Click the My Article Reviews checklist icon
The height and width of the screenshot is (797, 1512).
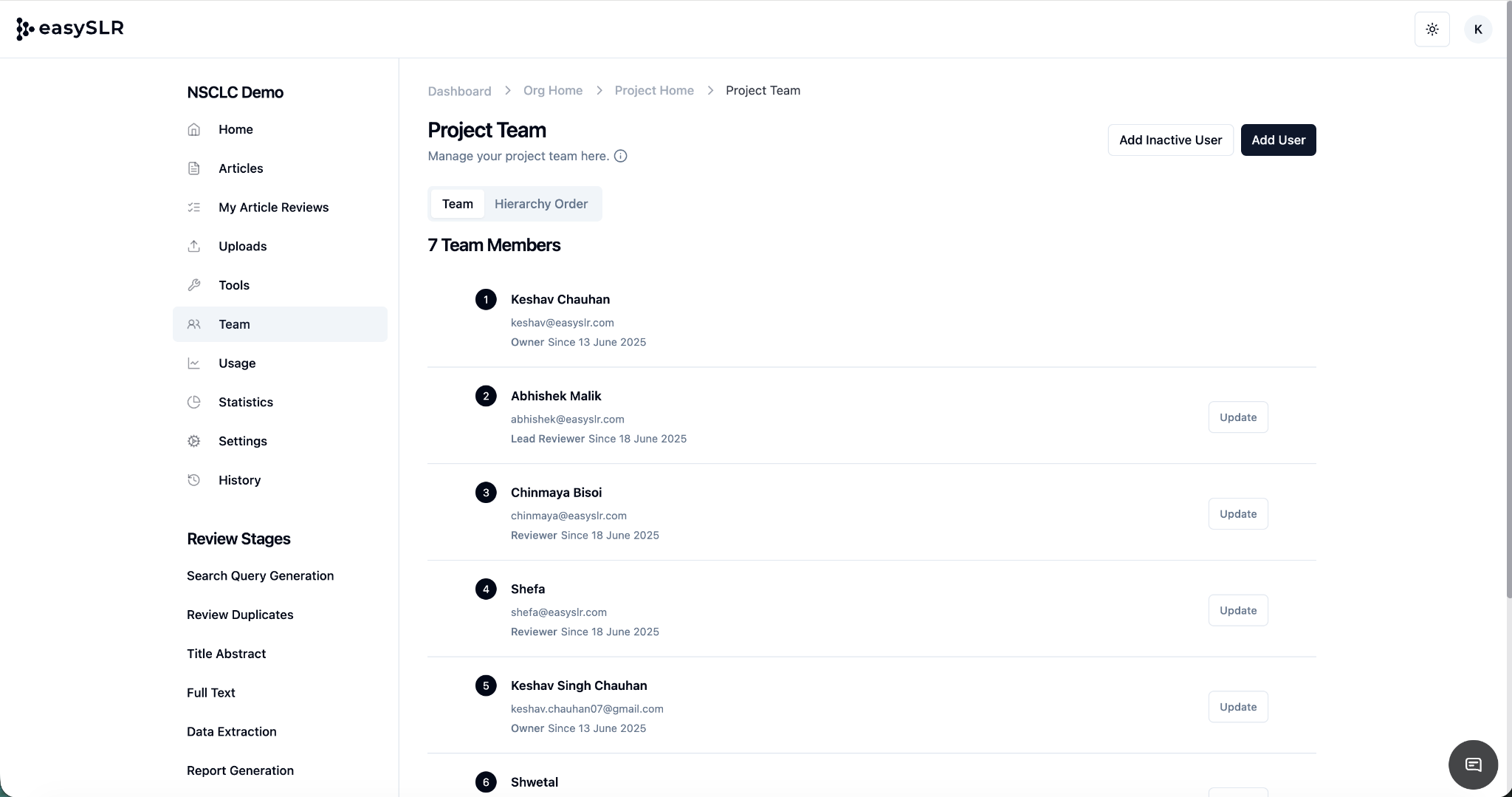coord(194,208)
